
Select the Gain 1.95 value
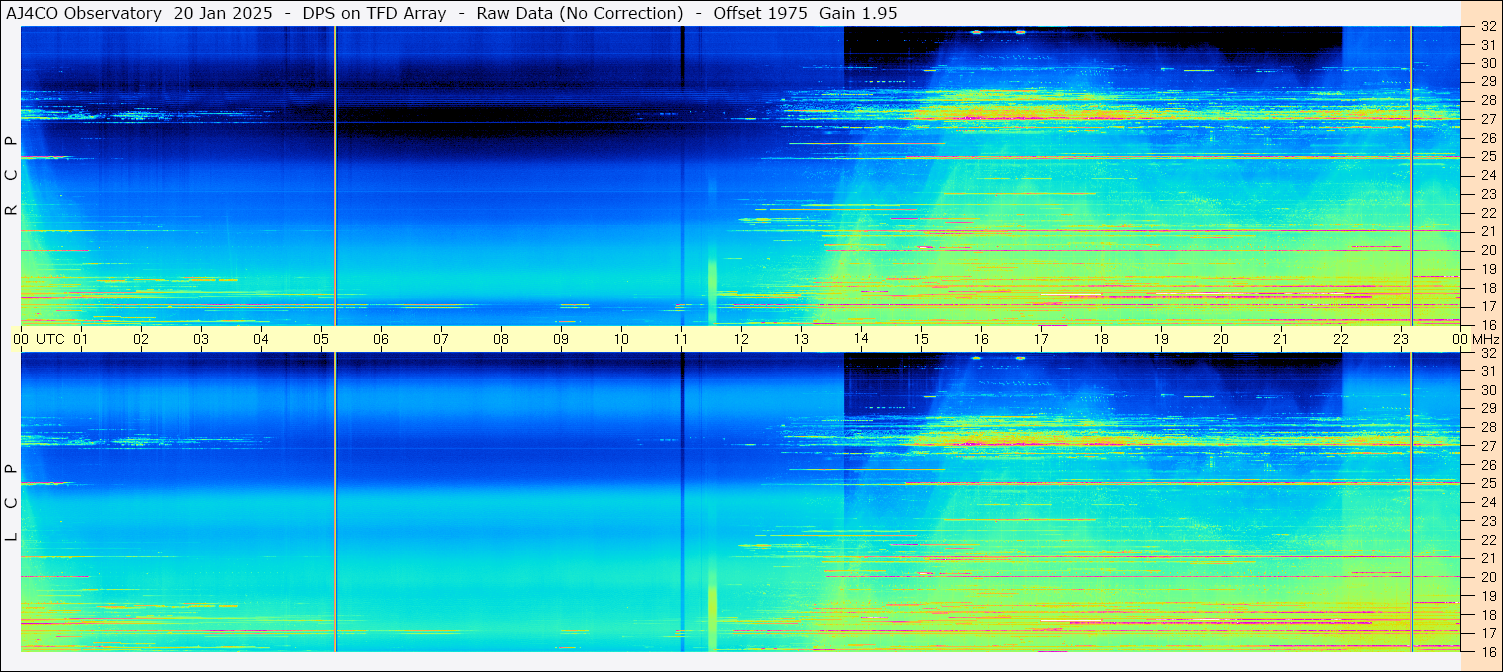tap(858, 13)
